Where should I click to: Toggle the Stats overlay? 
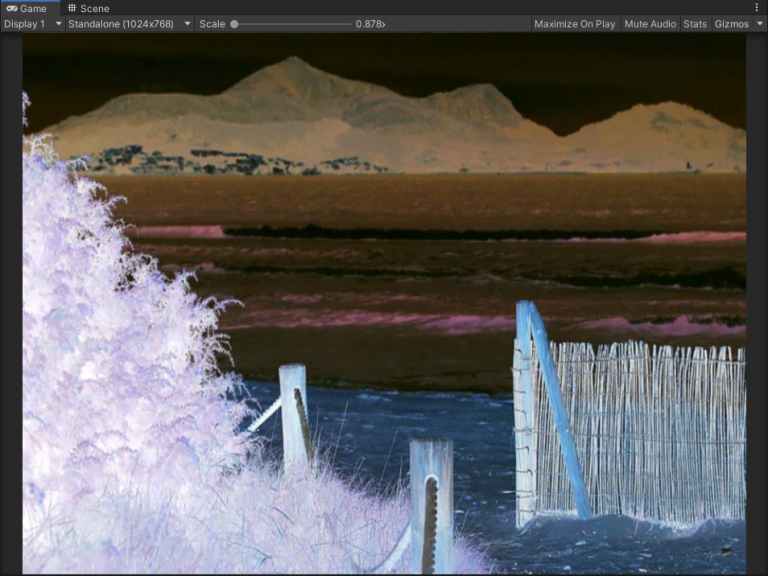pos(695,24)
